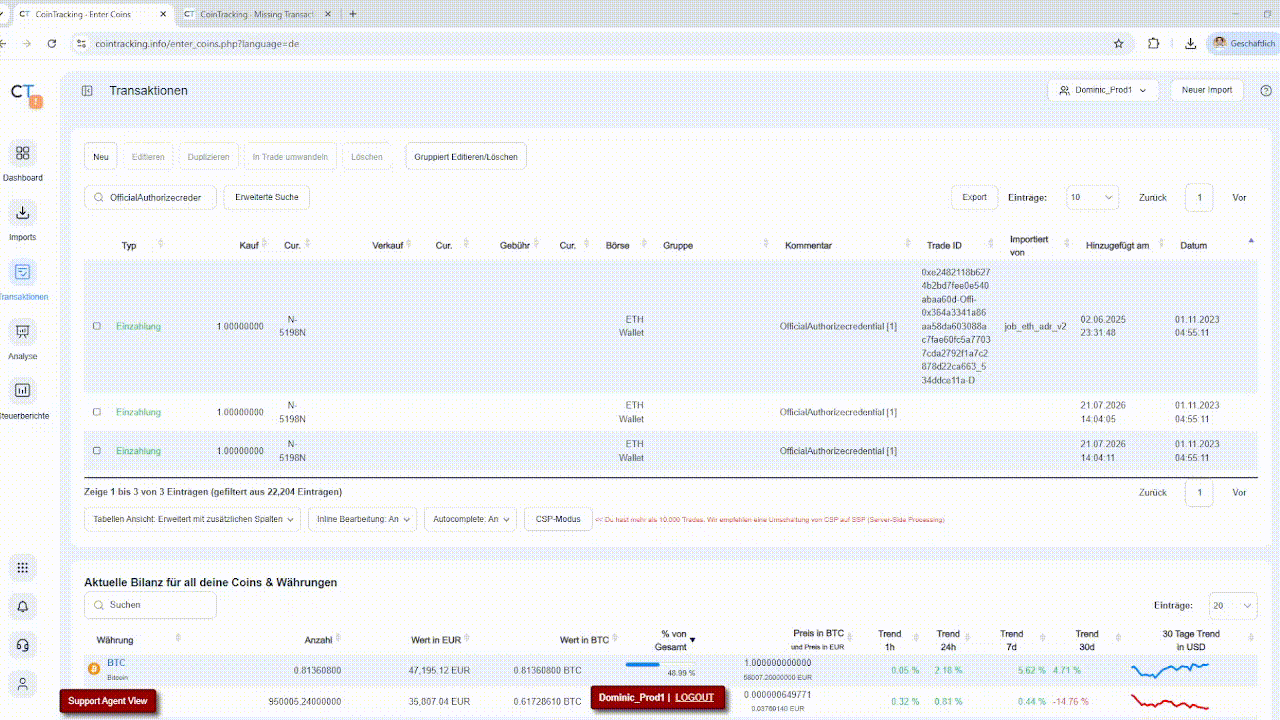This screenshot has width=1280, height=720.
Task: Open the Dashboard sidebar icon
Action: (23, 154)
